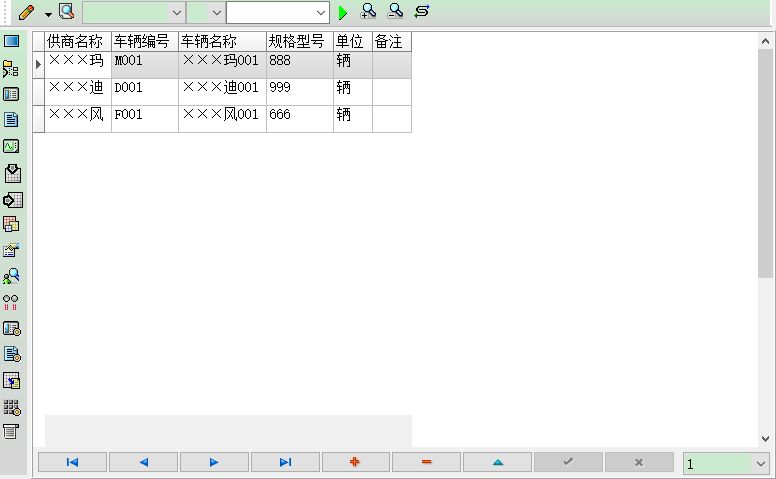Viewport: 776px width, 479px height.
Task: Click the looping arrows refresh icon
Action: coord(422,11)
